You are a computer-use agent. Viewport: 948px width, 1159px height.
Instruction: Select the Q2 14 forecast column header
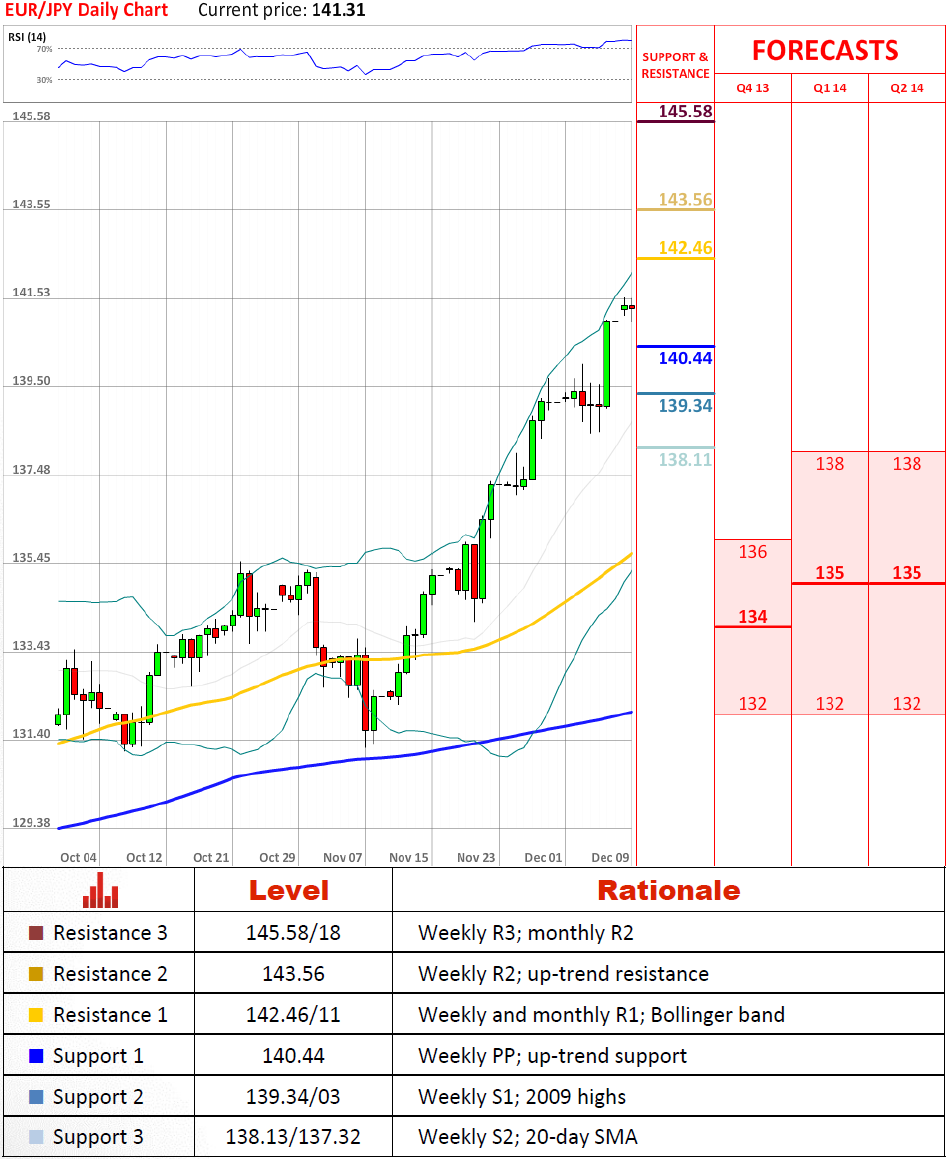tap(906, 88)
